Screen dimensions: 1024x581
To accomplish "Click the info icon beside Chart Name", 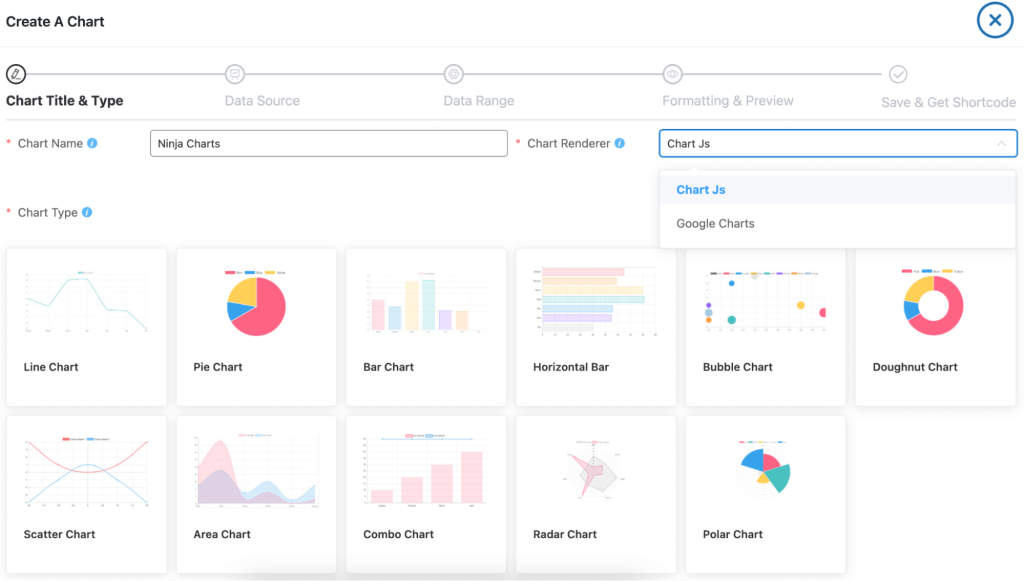I will tap(93, 143).
